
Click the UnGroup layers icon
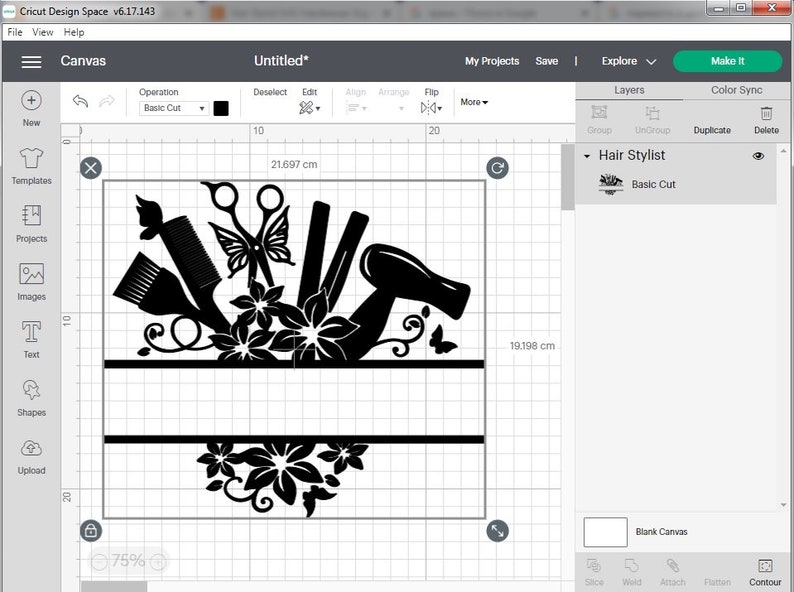[x=652, y=120]
